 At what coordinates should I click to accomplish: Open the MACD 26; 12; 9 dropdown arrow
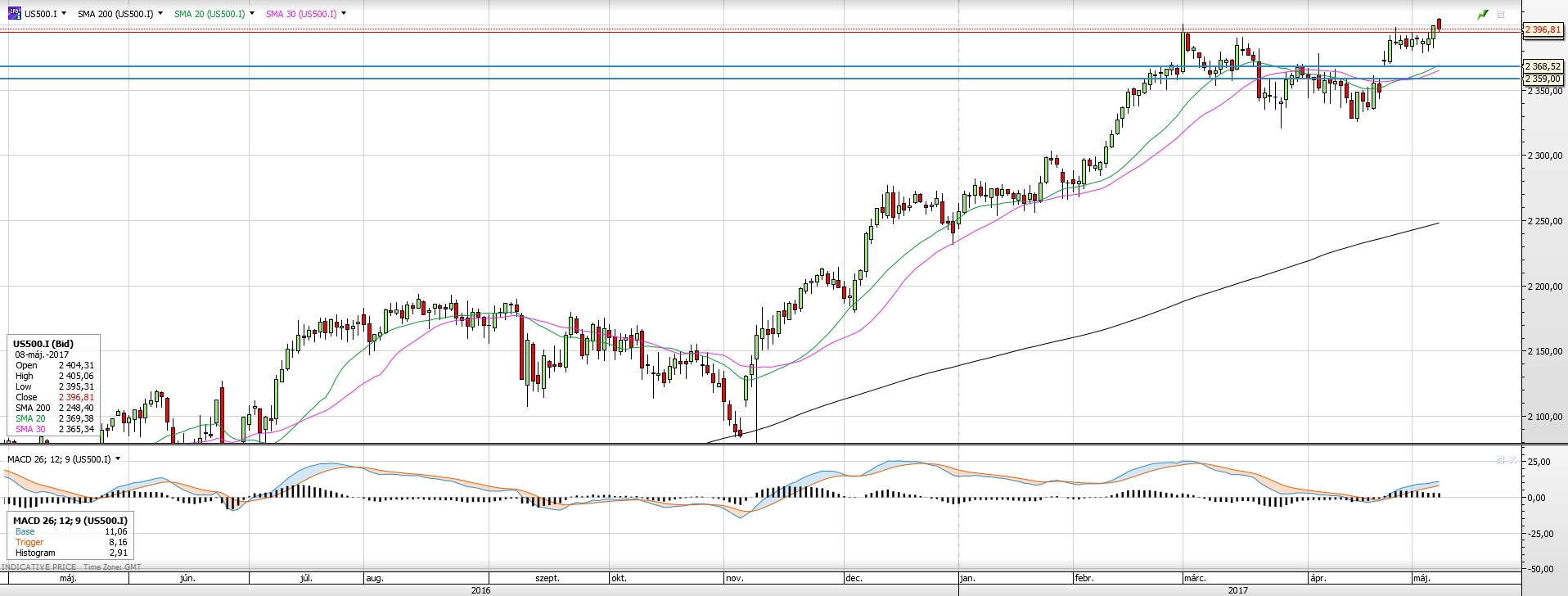click(118, 458)
